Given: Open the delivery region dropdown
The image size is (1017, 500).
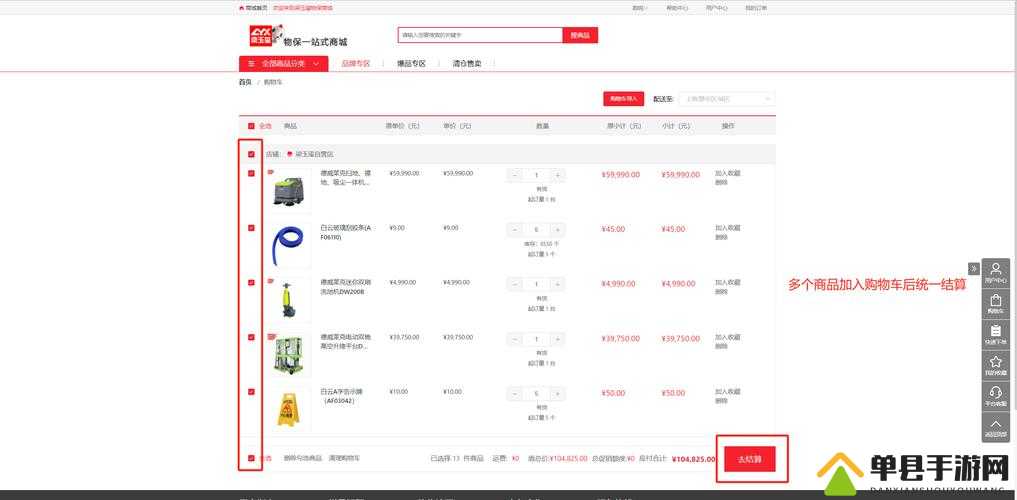Looking at the screenshot, I should point(726,99).
